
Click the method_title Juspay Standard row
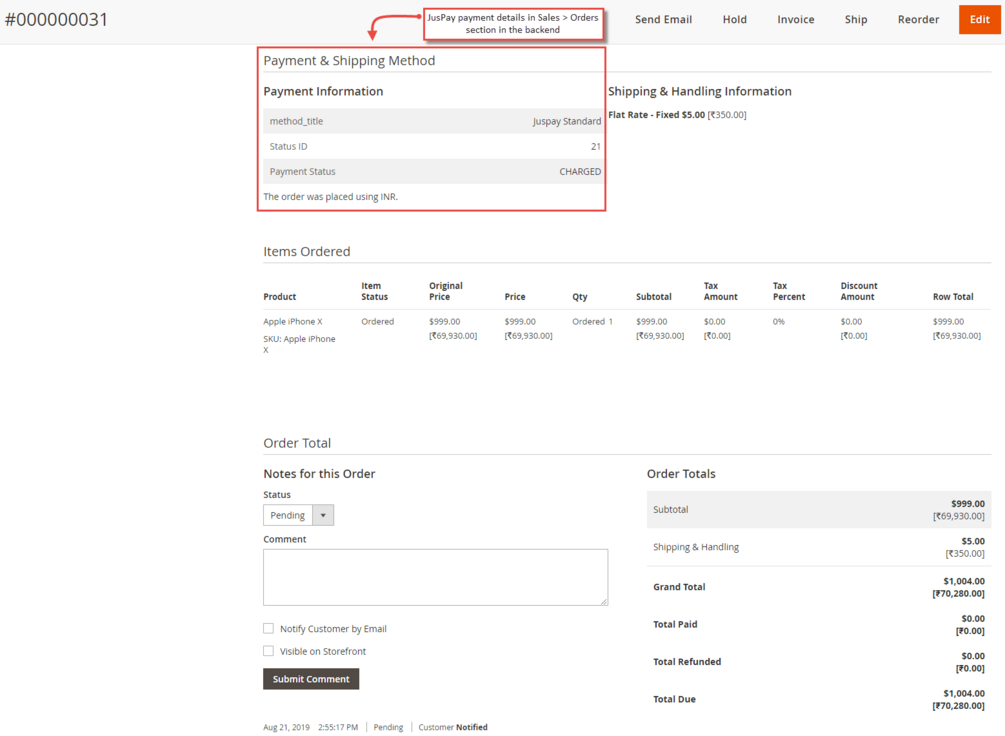coord(433,121)
